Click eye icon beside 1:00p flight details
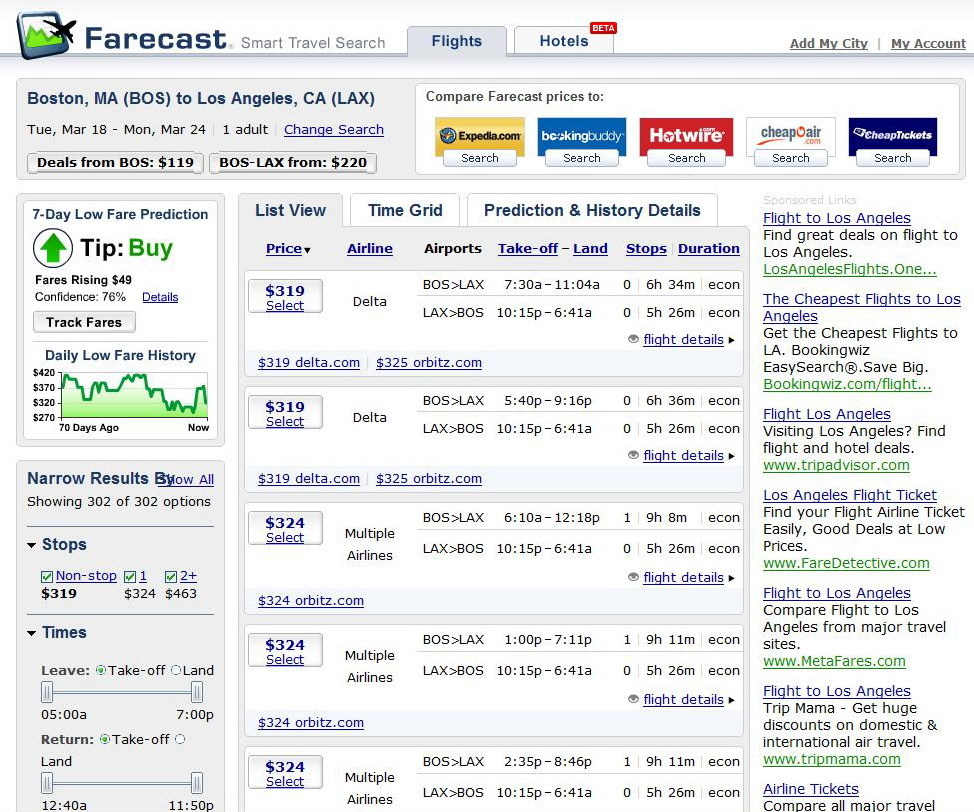This screenshot has width=974, height=812. (x=633, y=699)
